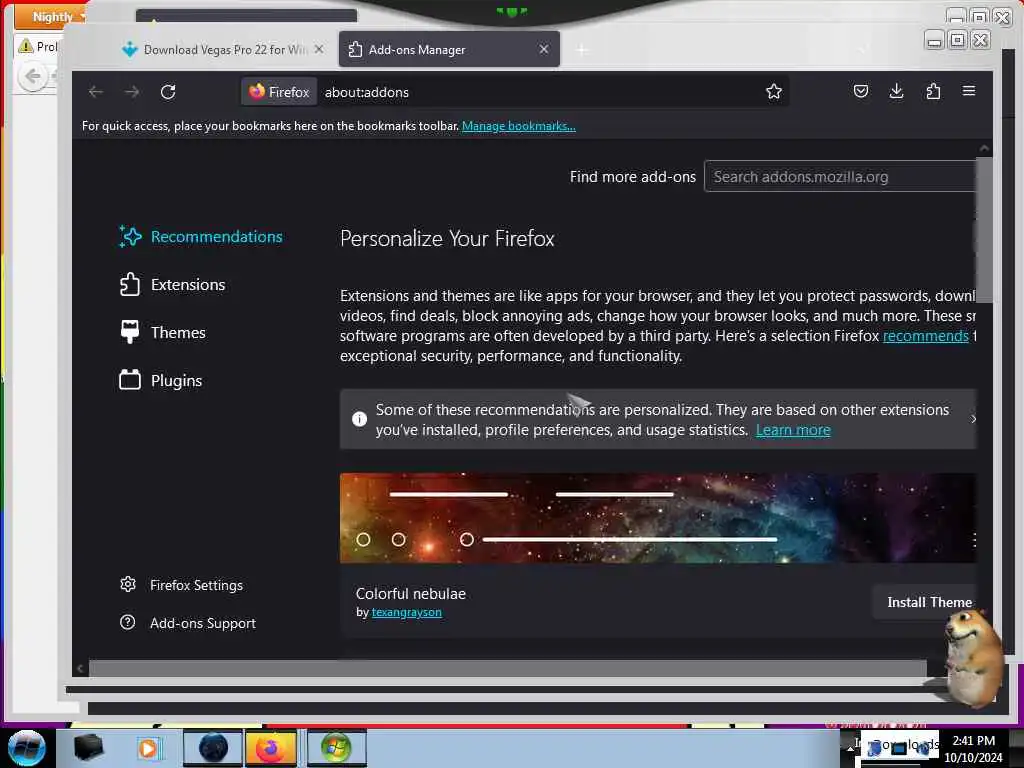Image resolution: width=1024 pixels, height=768 pixels.
Task: Click the Colorful nebulae theme preview image
Action: pyautogui.click(x=658, y=518)
